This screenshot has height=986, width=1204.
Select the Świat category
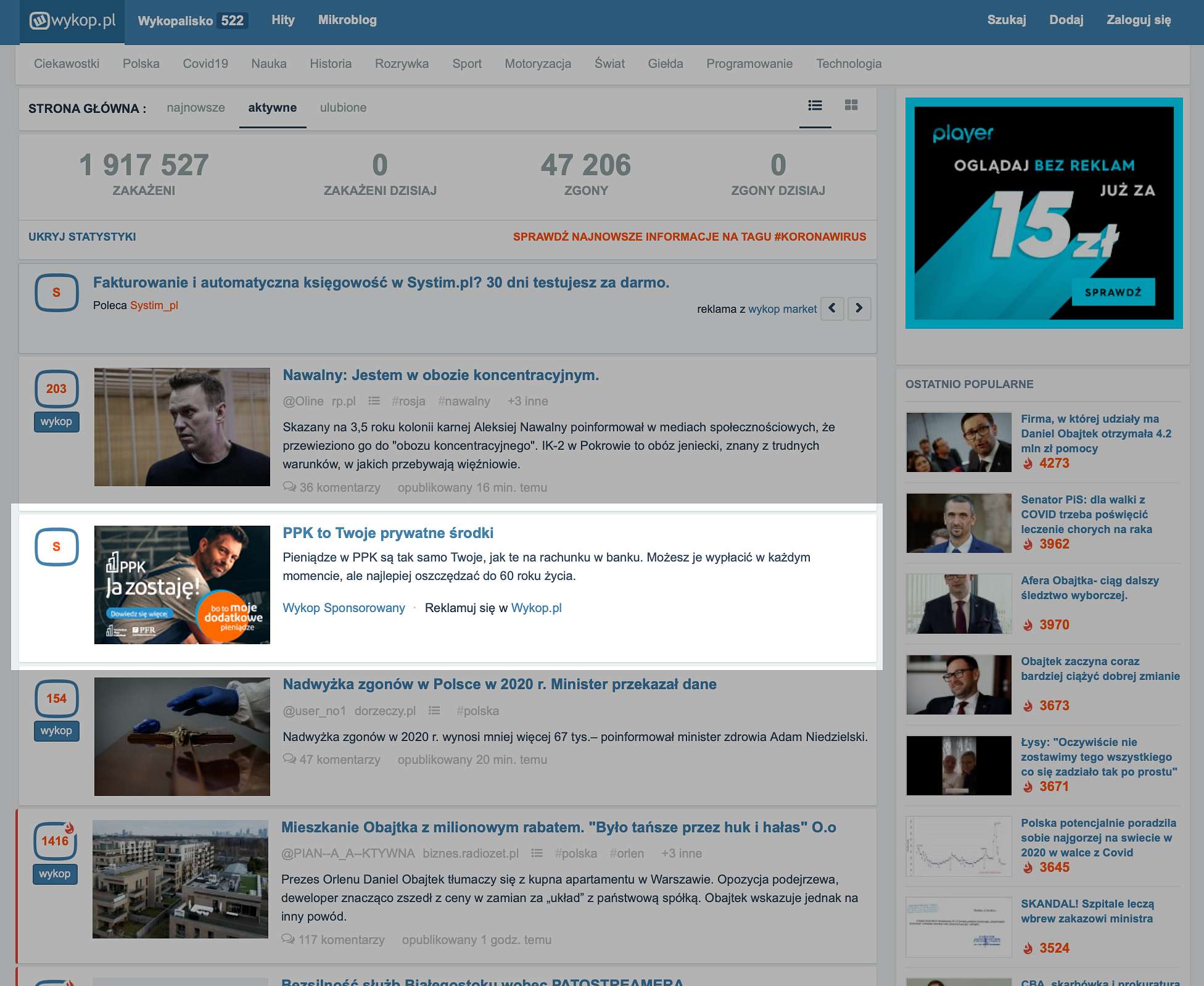coord(609,64)
